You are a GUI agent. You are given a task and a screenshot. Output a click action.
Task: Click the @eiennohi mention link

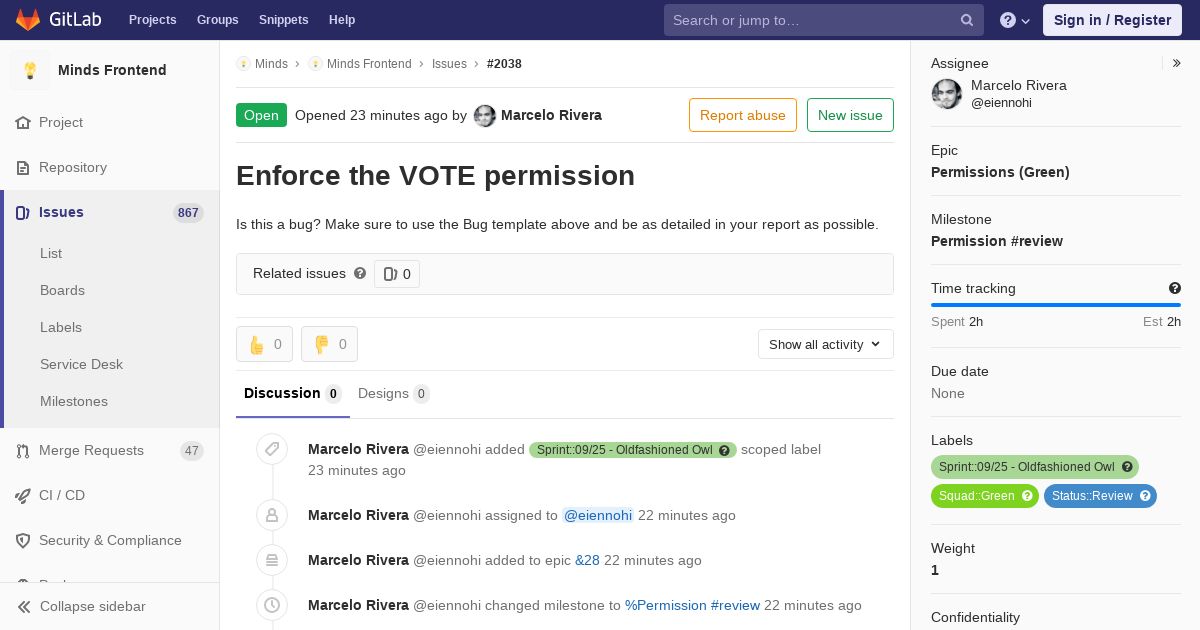[598, 515]
